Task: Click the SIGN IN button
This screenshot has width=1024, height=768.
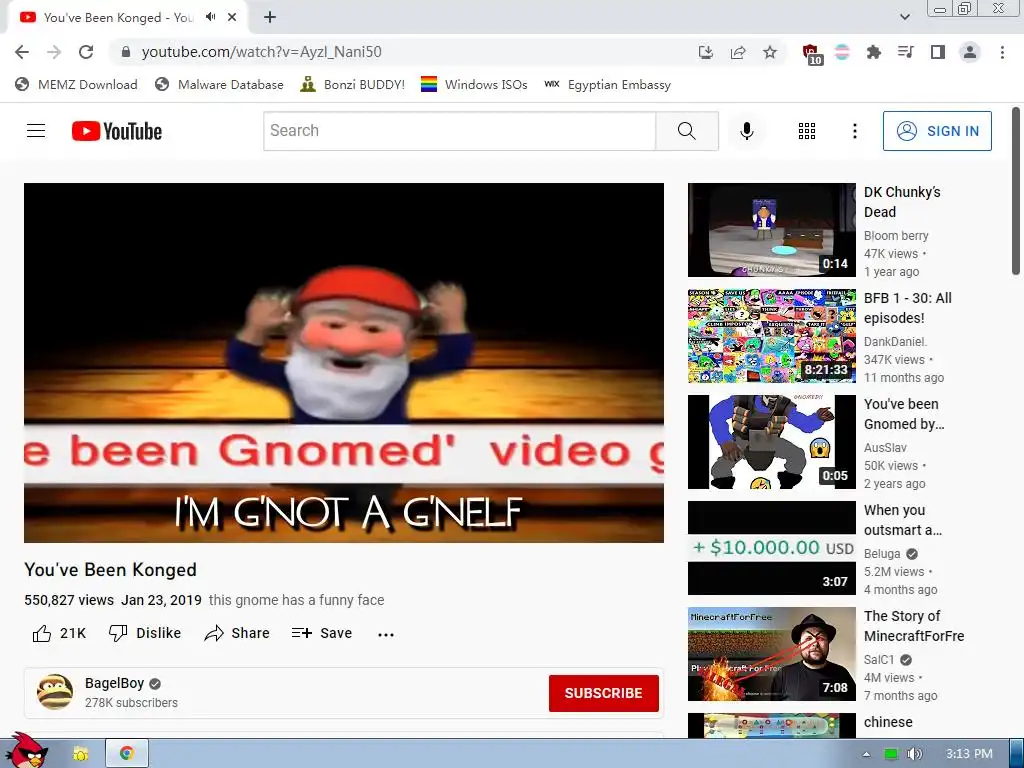Action: pos(936,131)
